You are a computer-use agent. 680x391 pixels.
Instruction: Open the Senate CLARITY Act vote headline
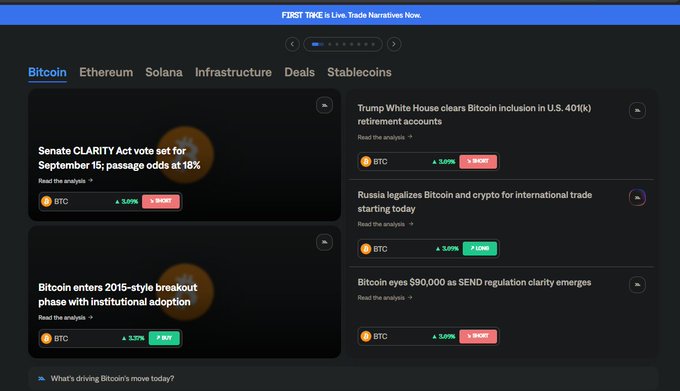(x=119, y=158)
